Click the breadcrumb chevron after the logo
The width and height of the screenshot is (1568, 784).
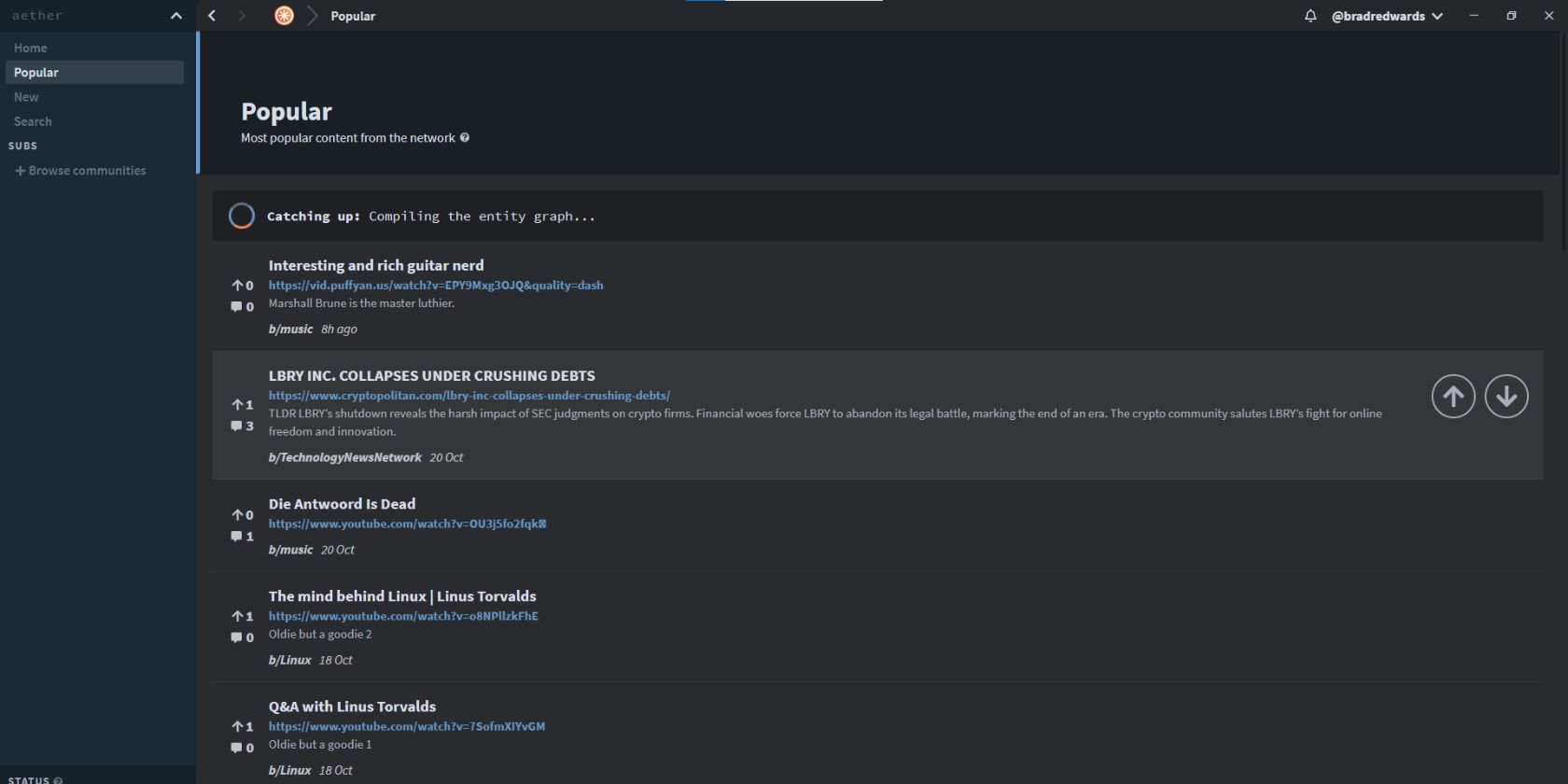coord(312,16)
